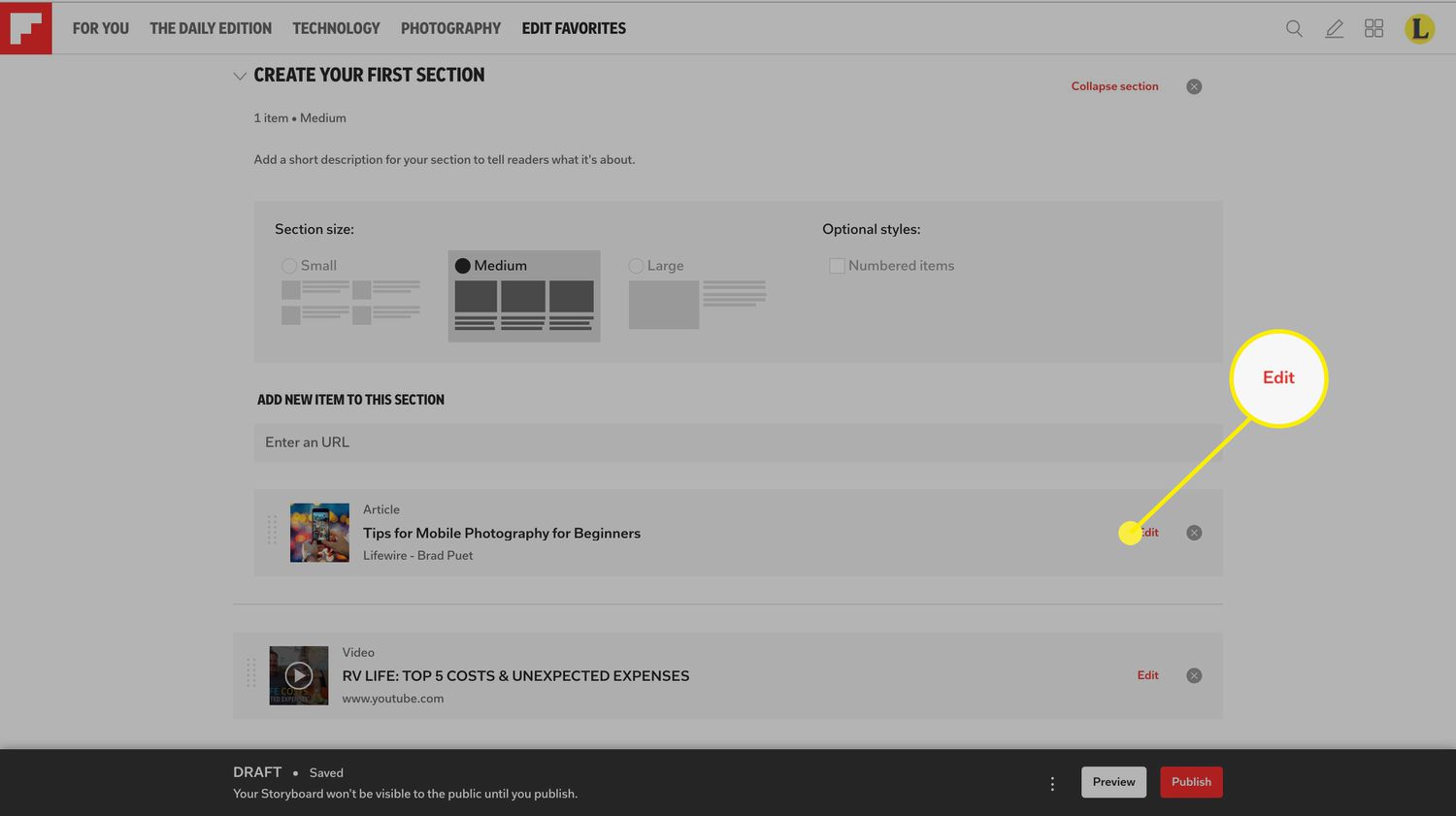Open the grid menu icon
The width and height of the screenshot is (1456, 816).
[x=1373, y=29]
